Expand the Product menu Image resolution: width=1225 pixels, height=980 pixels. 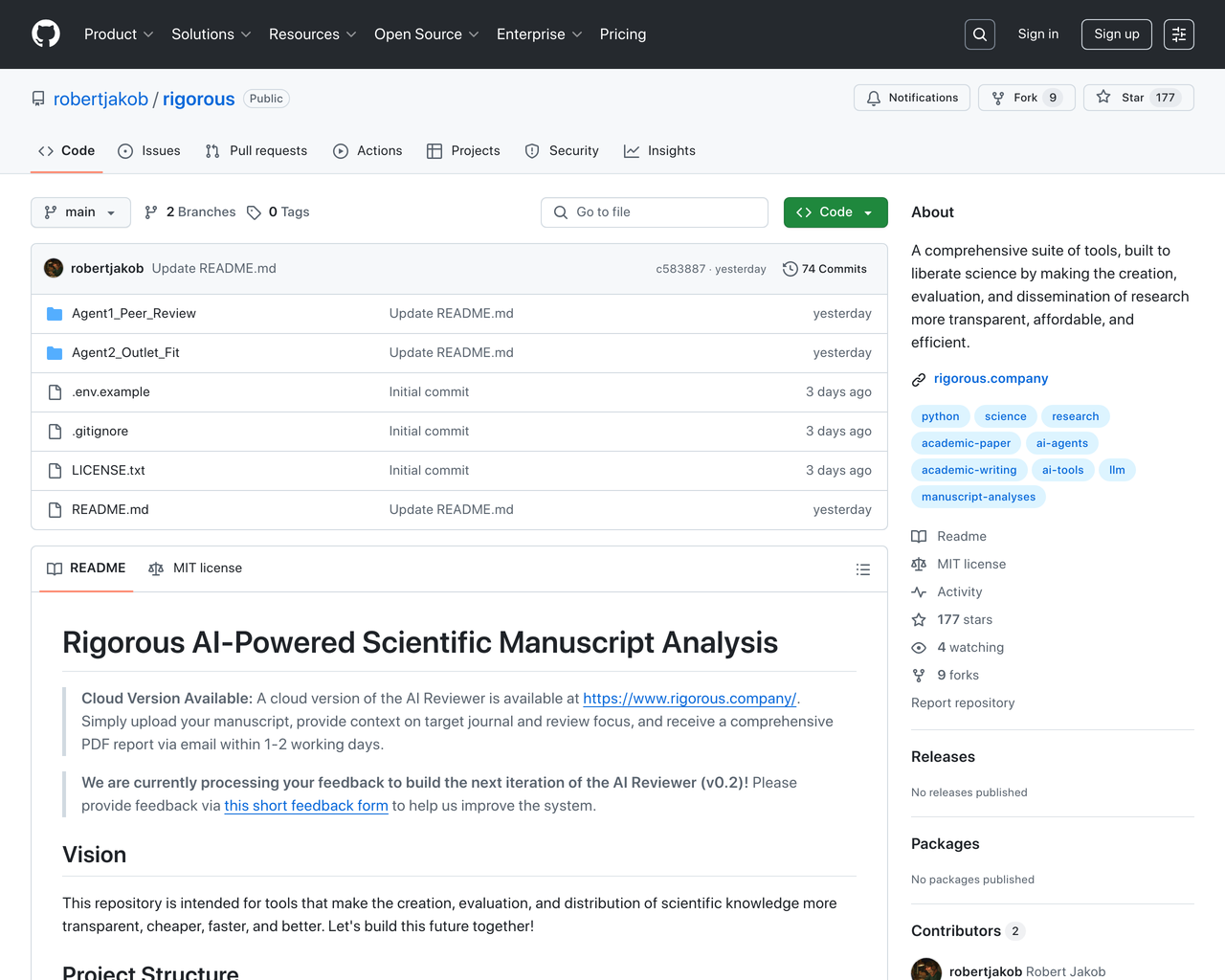pyautogui.click(x=119, y=34)
